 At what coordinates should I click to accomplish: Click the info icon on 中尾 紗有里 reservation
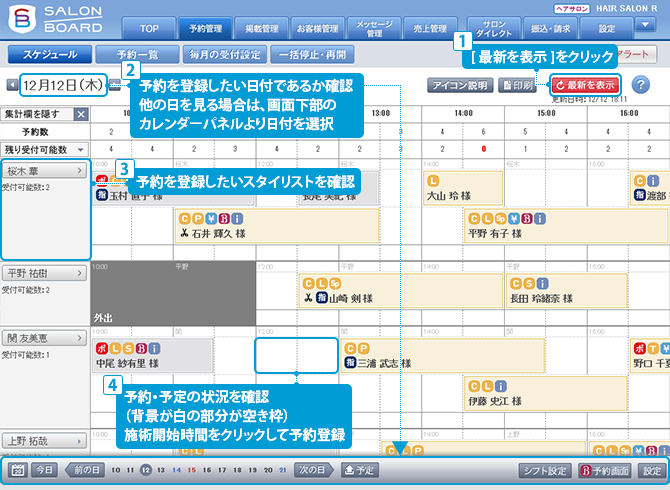[155, 349]
